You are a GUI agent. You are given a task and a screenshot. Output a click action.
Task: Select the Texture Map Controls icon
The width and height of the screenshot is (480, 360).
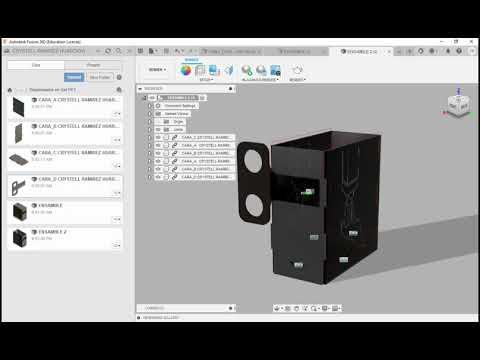(x=228, y=70)
